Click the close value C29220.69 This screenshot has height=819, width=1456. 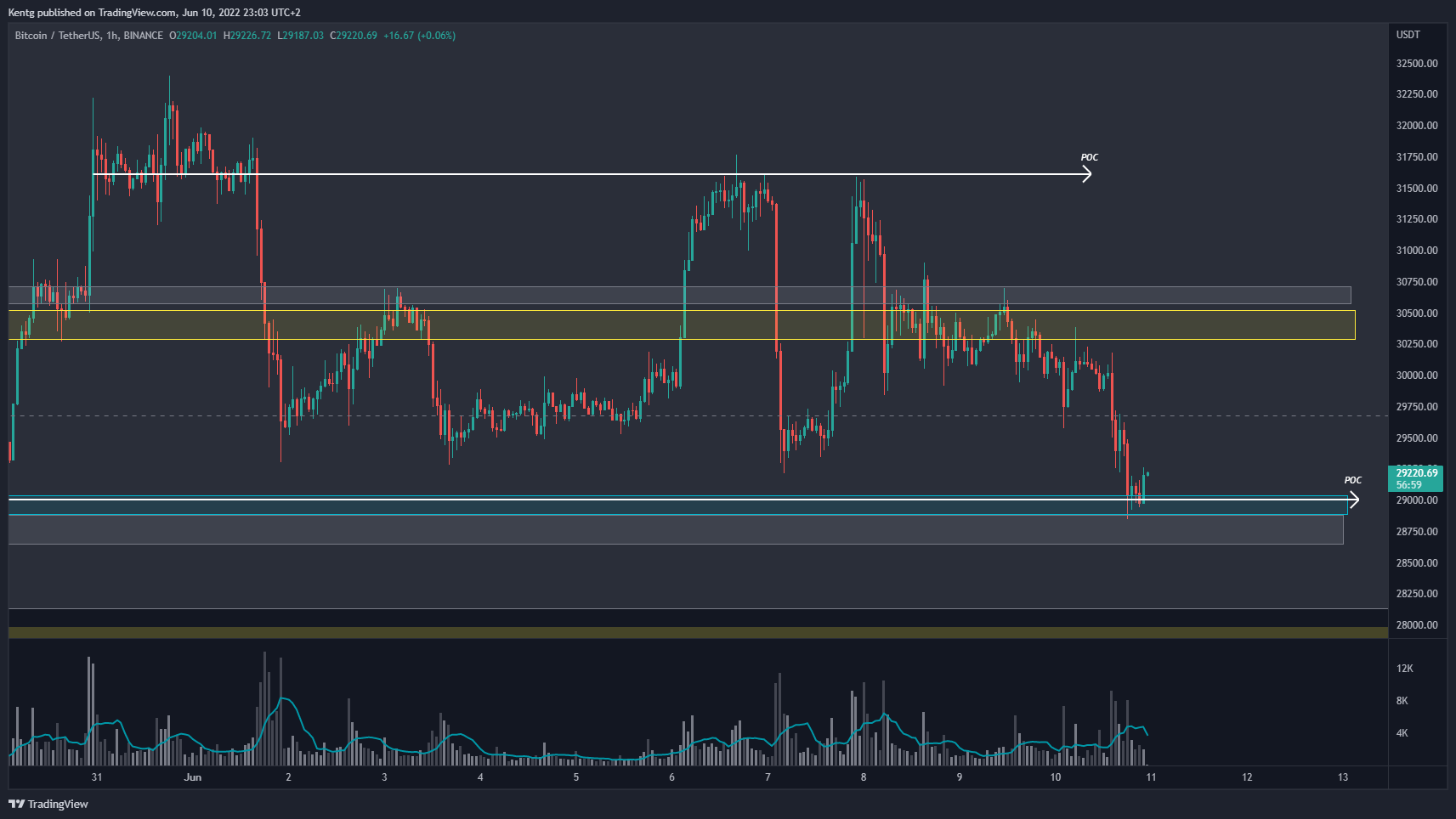354,36
